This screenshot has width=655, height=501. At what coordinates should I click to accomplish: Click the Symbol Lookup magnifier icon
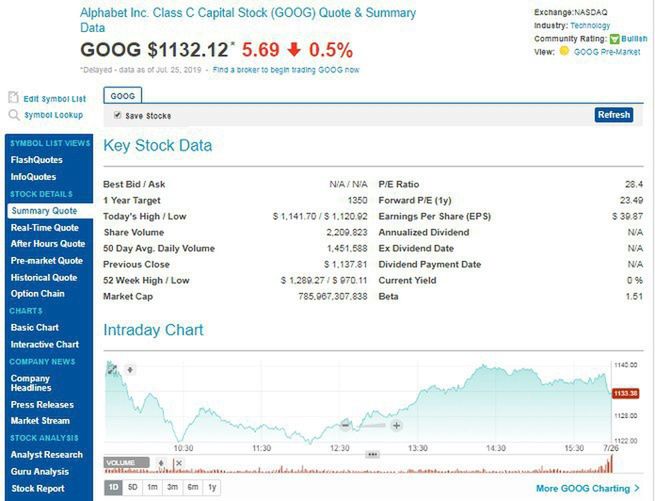coord(14,115)
